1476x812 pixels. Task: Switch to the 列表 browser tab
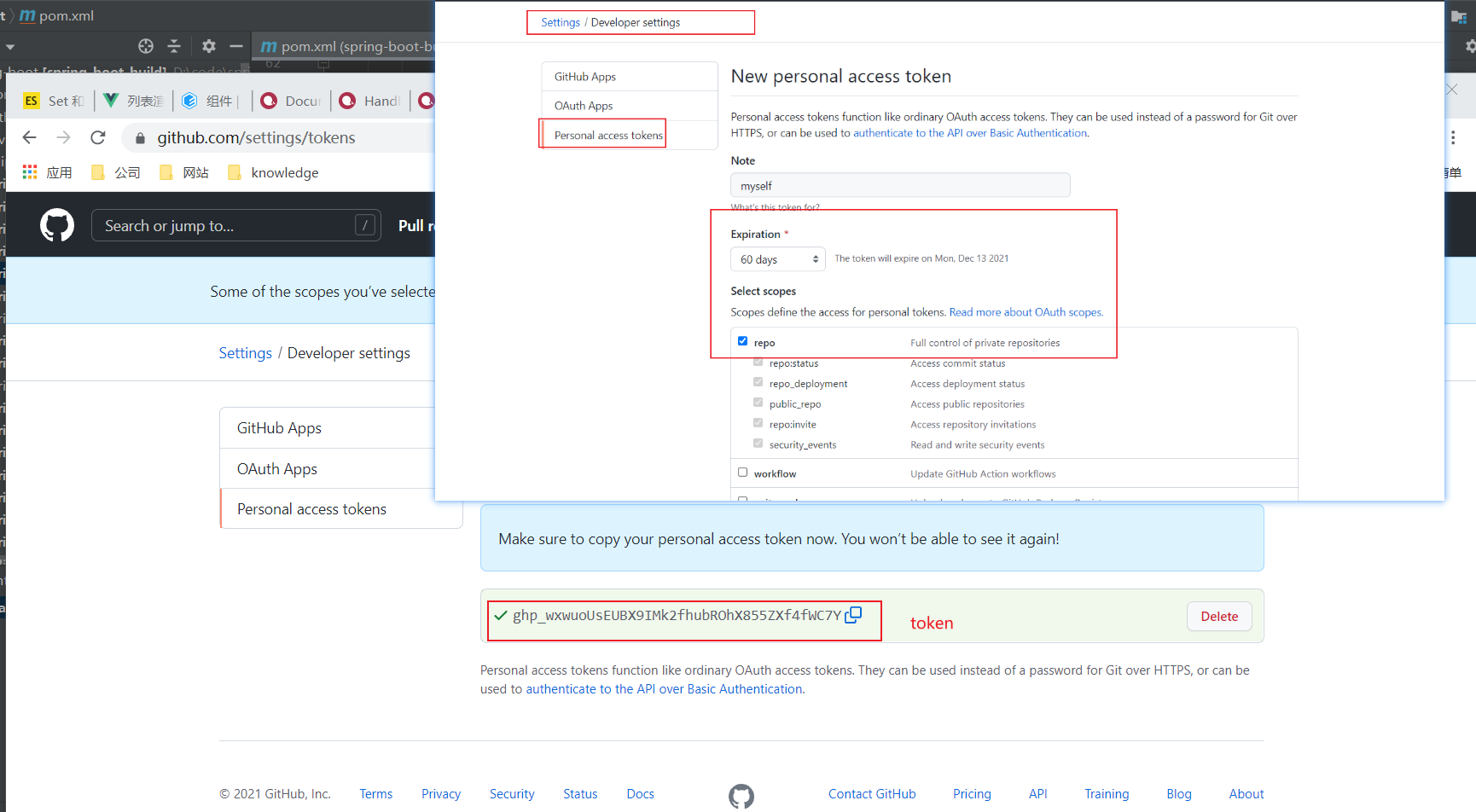(x=134, y=101)
